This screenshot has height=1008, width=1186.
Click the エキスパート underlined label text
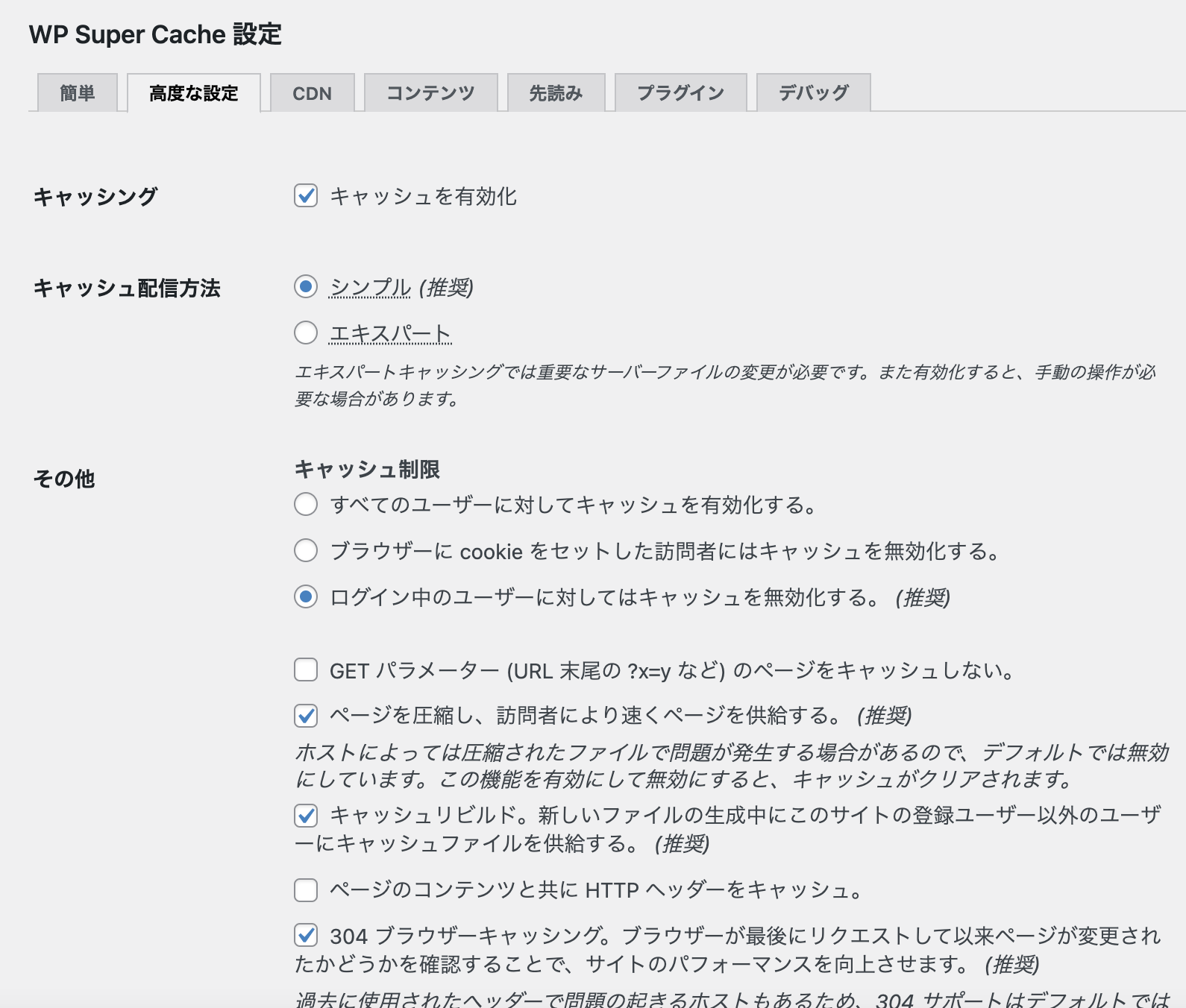point(391,333)
